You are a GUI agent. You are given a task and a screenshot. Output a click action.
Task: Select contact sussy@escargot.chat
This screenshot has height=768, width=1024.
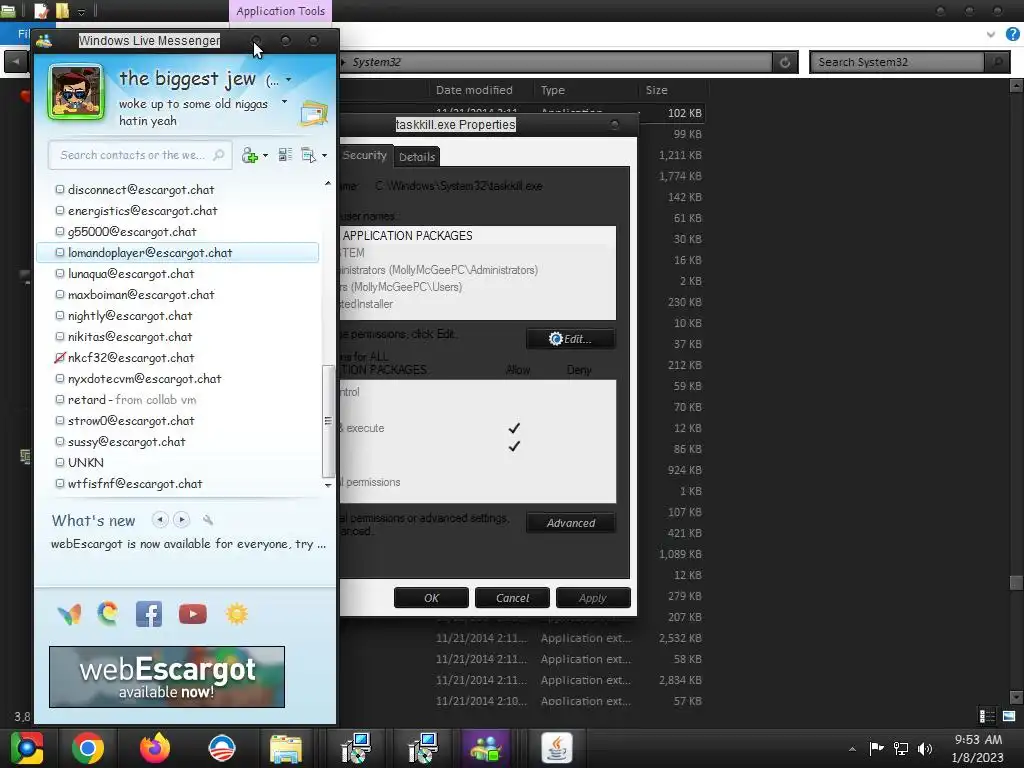[x=127, y=442]
